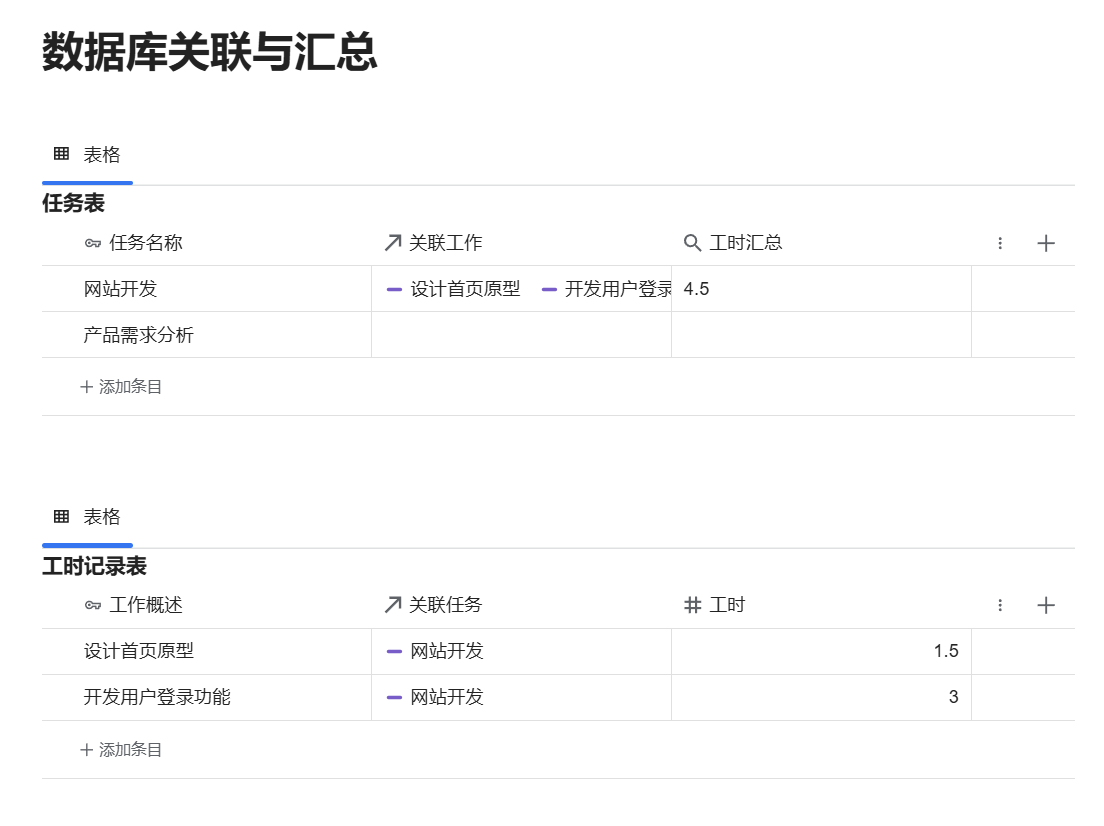Screen dimensions: 1104x826
Task: Click the 开发用户登录功能 row title cell
Action: pos(157,697)
